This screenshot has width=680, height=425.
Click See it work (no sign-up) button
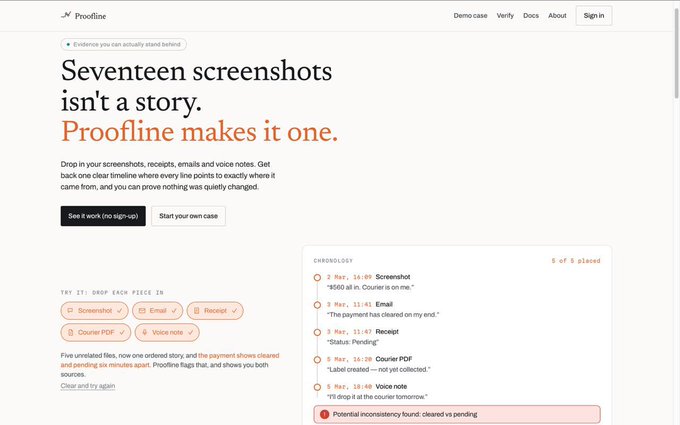coord(103,216)
